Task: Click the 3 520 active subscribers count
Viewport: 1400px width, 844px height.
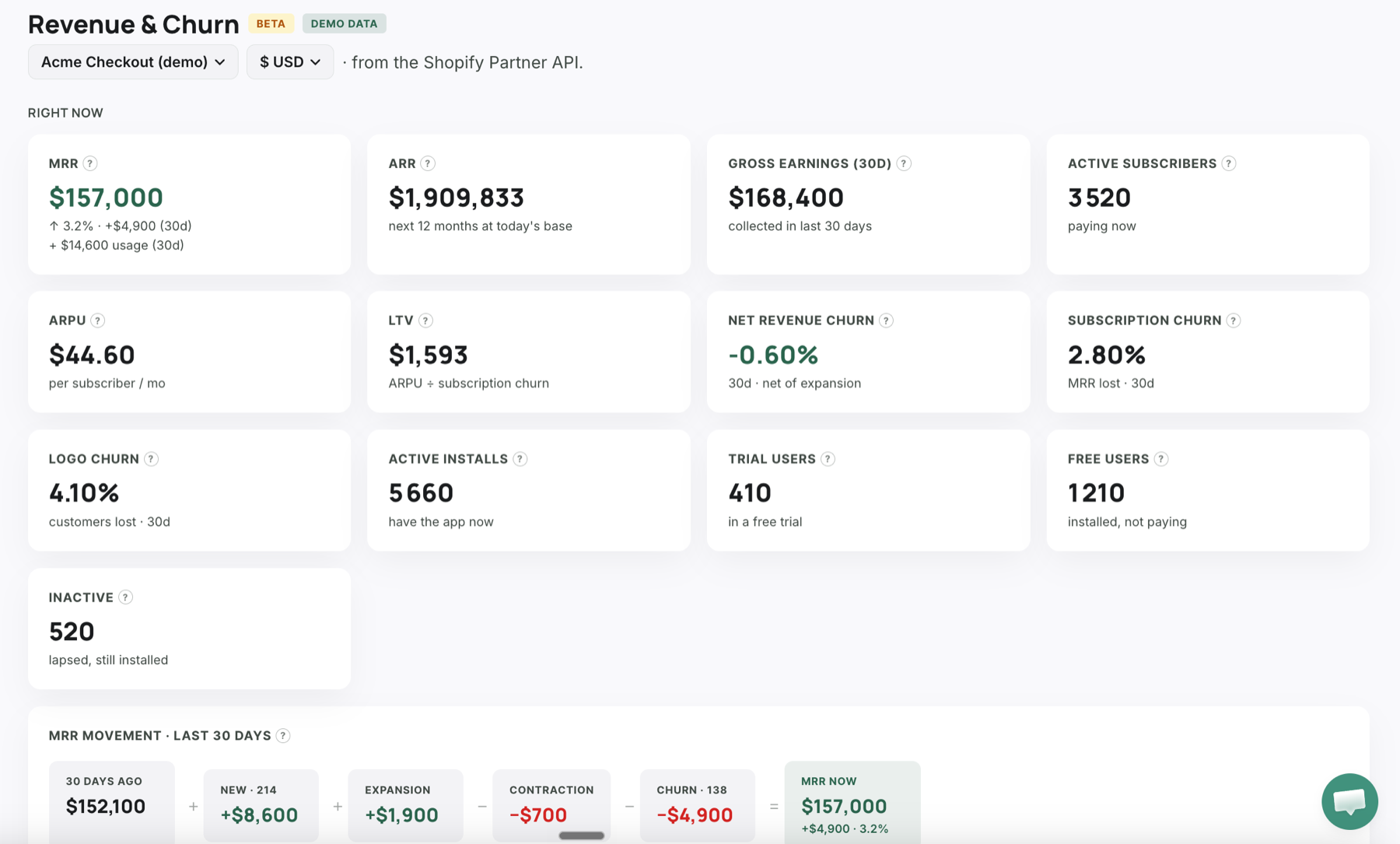Action: point(1099,198)
